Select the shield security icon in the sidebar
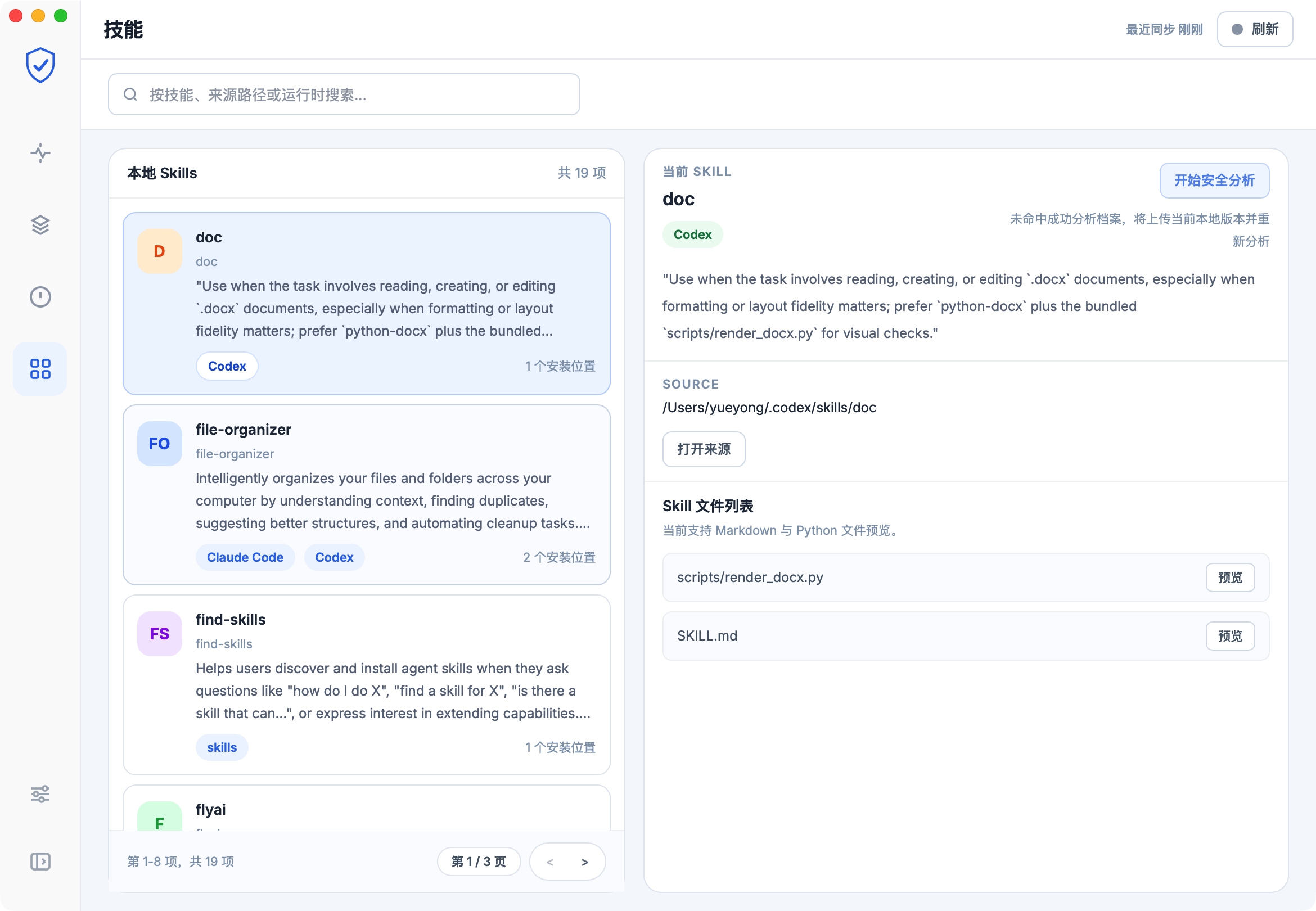Screen dimensions: 1316x911 (x=39, y=65)
